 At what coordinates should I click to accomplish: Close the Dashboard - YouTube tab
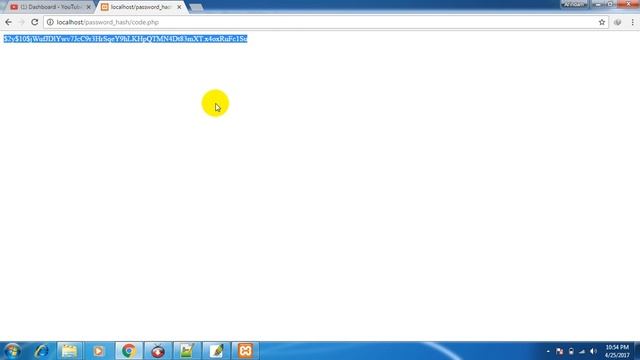tap(89, 7)
